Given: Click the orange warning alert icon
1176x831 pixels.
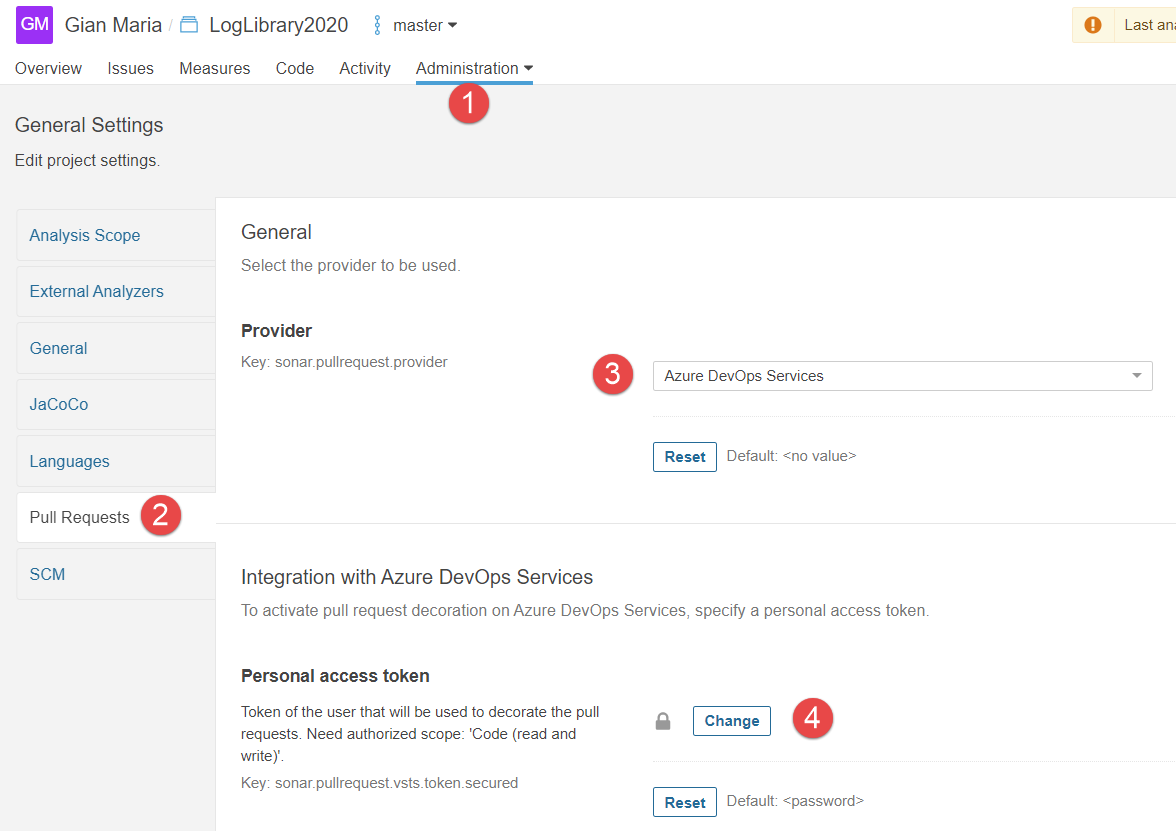Looking at the screenshot, I should click(1093, 25).
